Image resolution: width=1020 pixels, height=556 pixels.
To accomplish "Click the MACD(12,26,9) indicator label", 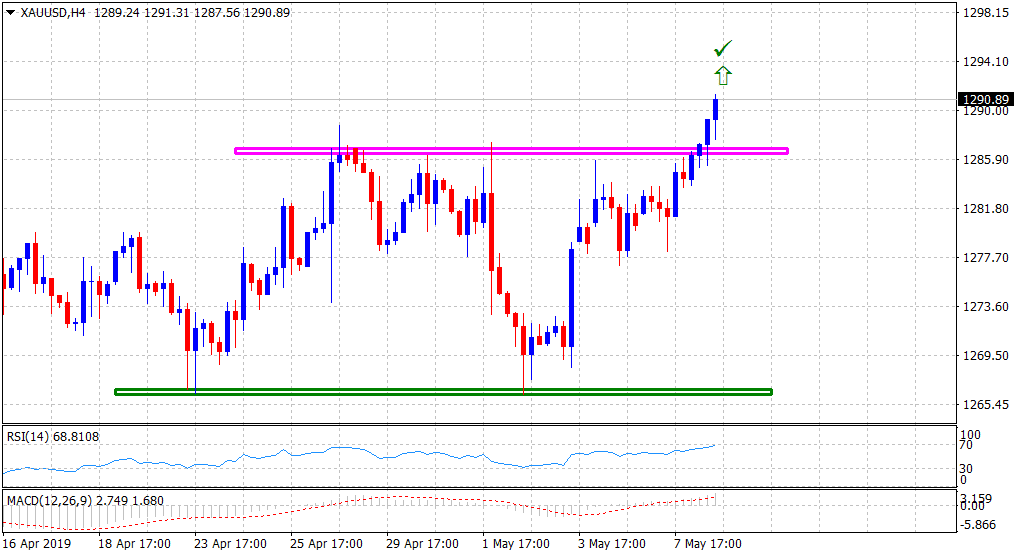I will (x=52, y=500).
